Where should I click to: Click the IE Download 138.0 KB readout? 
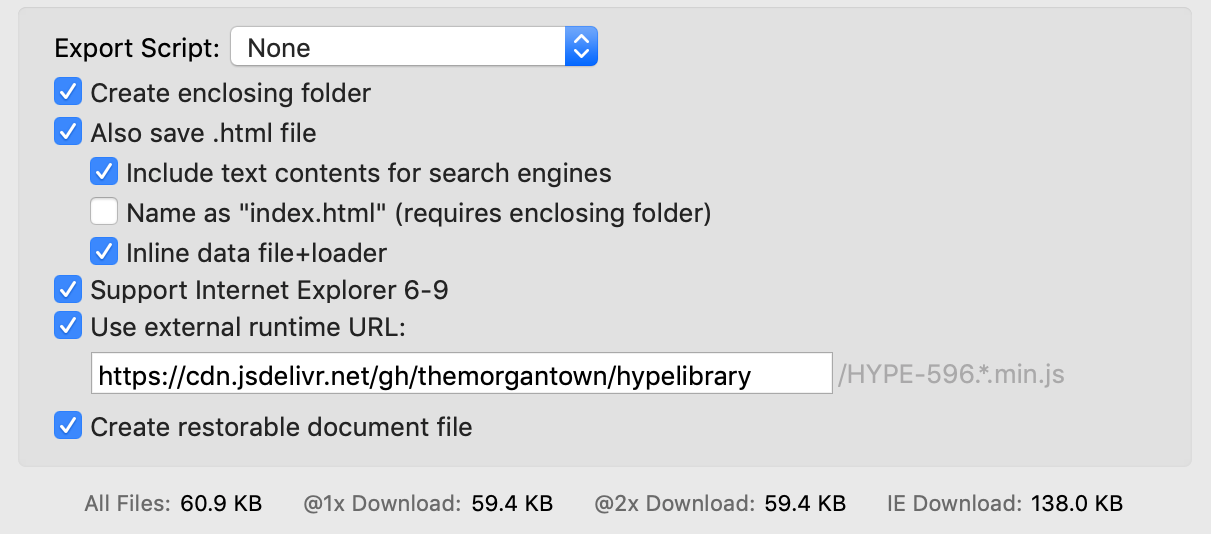click(1083, 503)
